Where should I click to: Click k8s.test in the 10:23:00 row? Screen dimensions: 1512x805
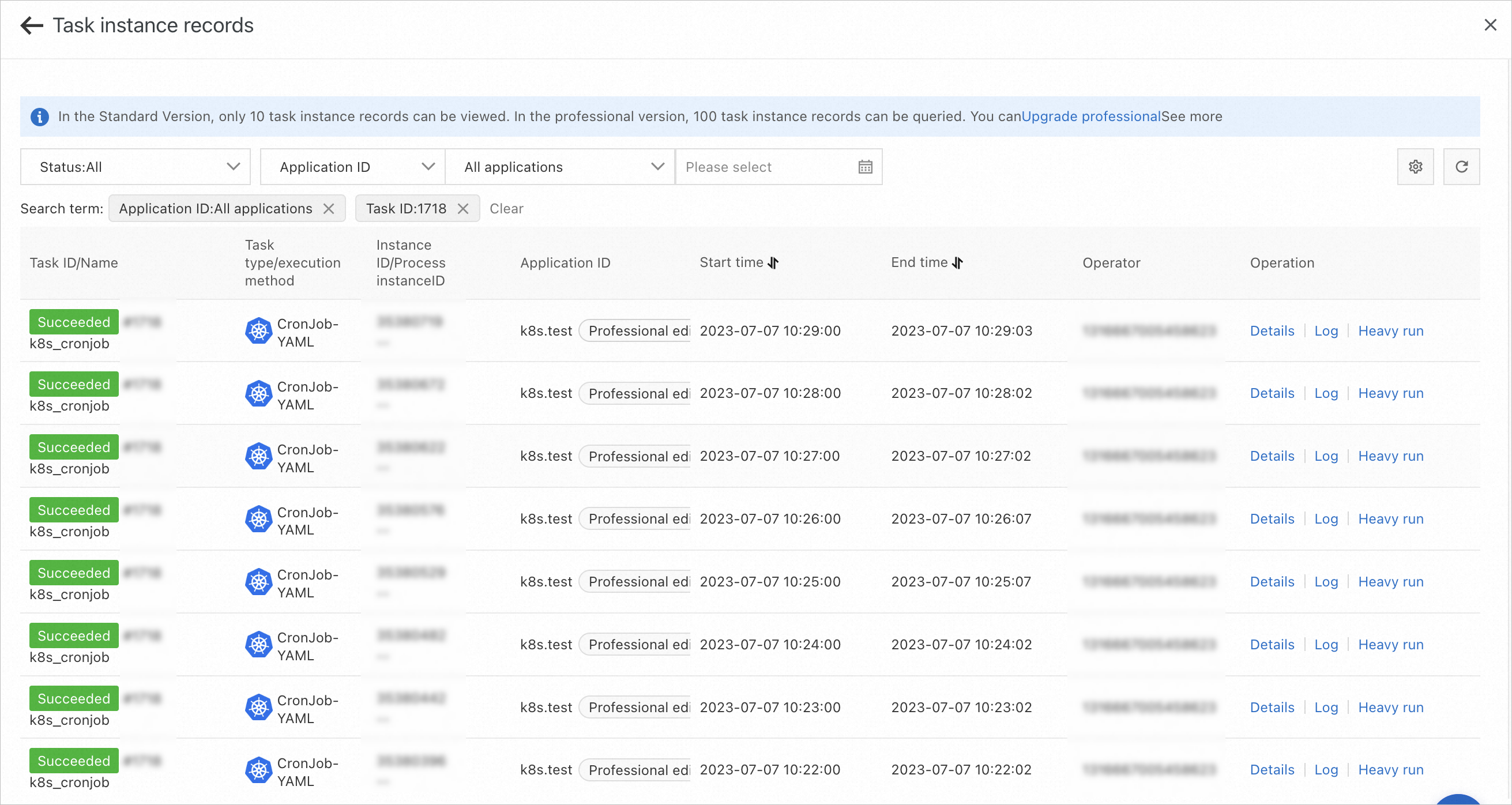click(x=546, y=707)
